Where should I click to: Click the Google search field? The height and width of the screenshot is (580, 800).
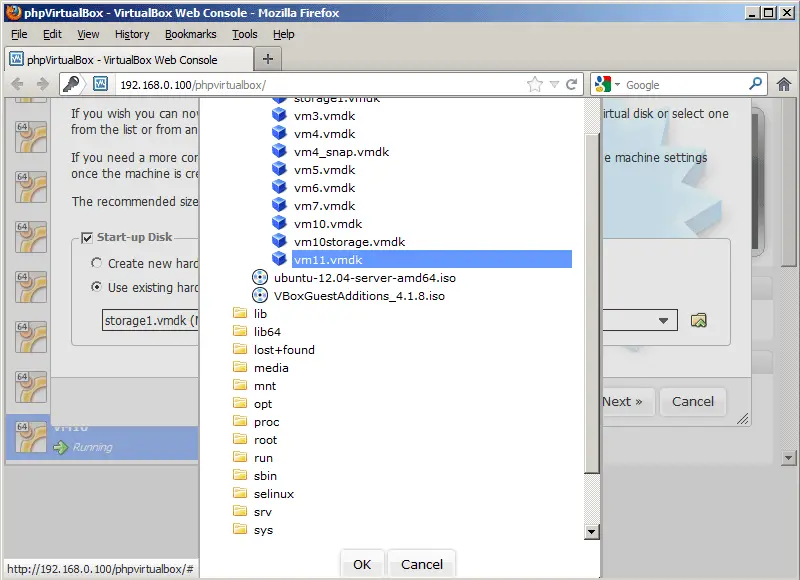pyautogui.click(x=685, y=85)
